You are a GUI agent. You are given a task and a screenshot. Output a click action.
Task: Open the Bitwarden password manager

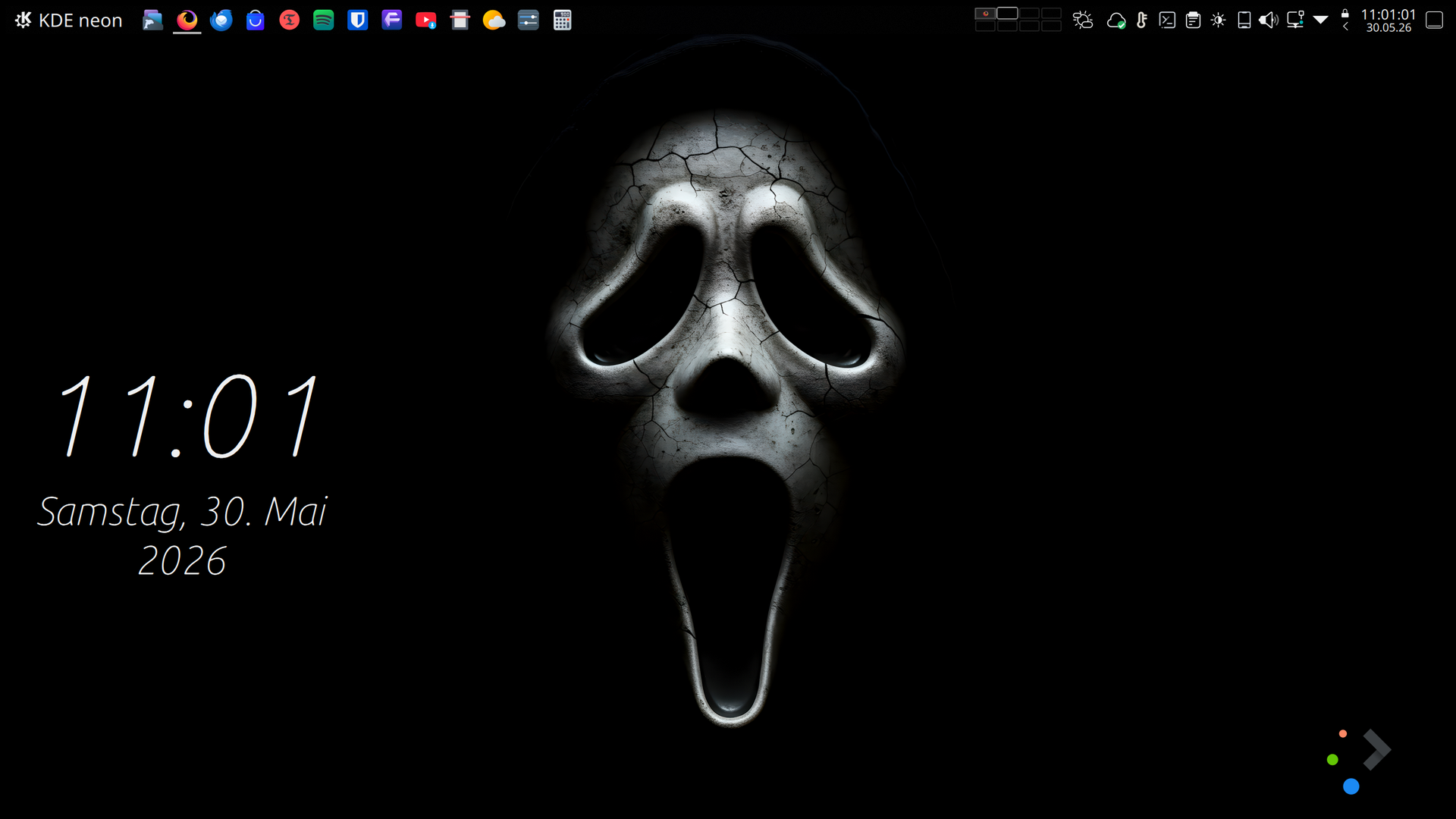click(x=358, y=20)
